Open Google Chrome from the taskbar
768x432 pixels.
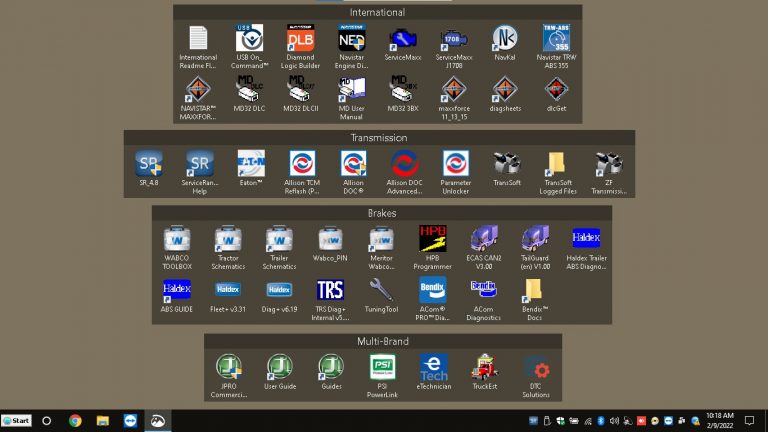pyautogui.click(x=75, y=421)
